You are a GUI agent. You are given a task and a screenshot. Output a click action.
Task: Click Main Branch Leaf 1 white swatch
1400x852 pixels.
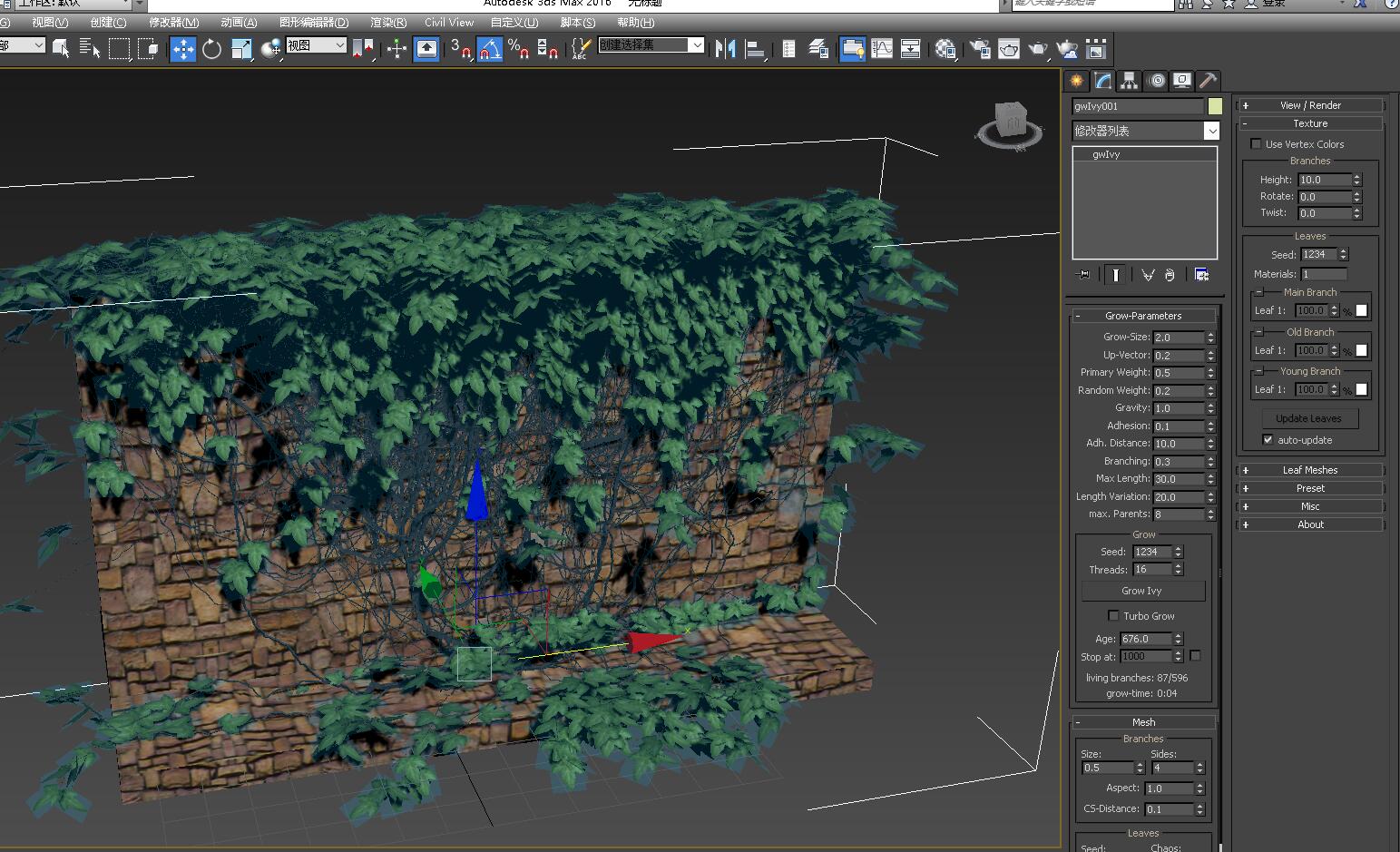pos(1361,310)
